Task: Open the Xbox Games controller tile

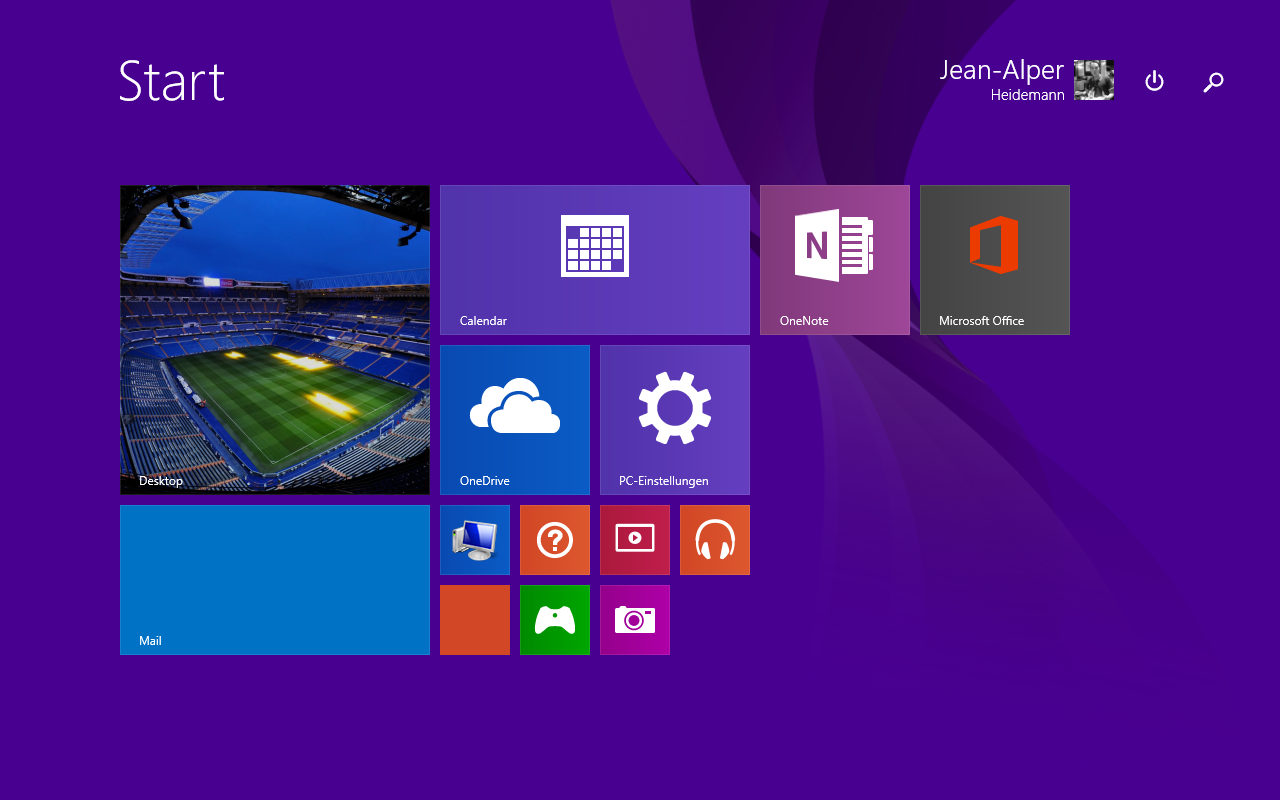Action: [555, 620]
